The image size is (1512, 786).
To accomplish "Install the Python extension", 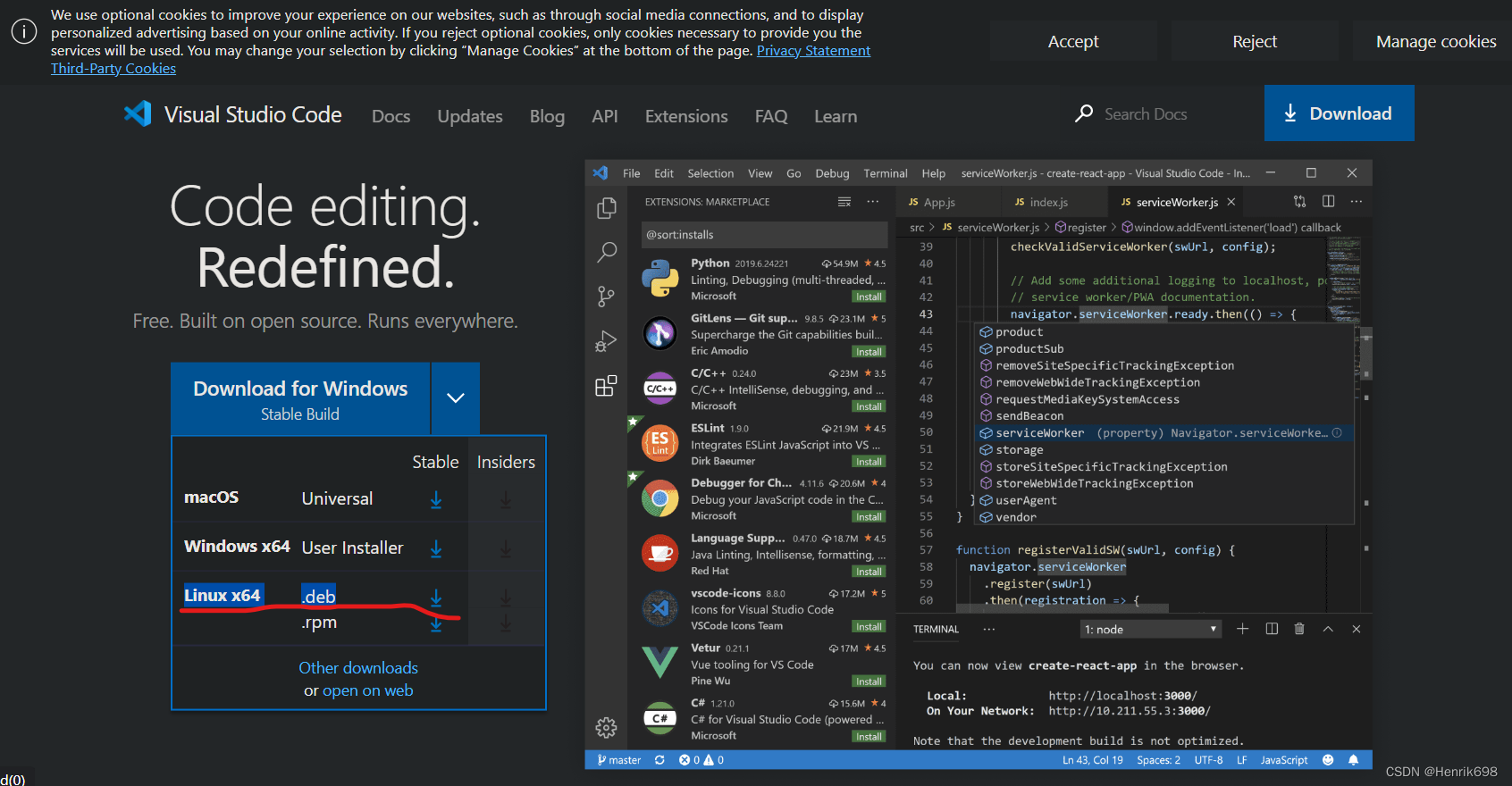I will [x=869, y=297].
